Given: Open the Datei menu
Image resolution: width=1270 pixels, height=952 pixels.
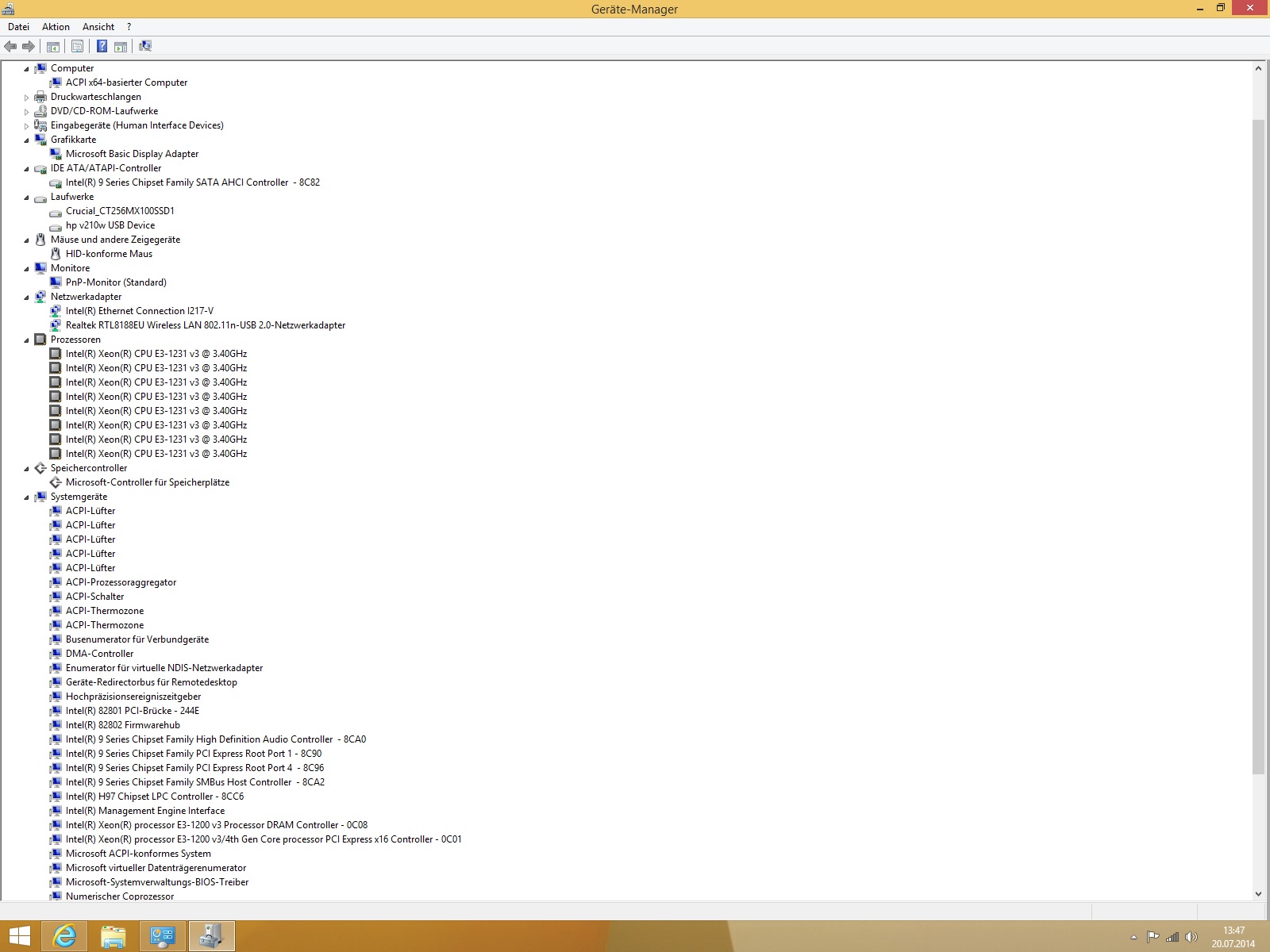Looking at the screenshot, I should pos(18,27).
